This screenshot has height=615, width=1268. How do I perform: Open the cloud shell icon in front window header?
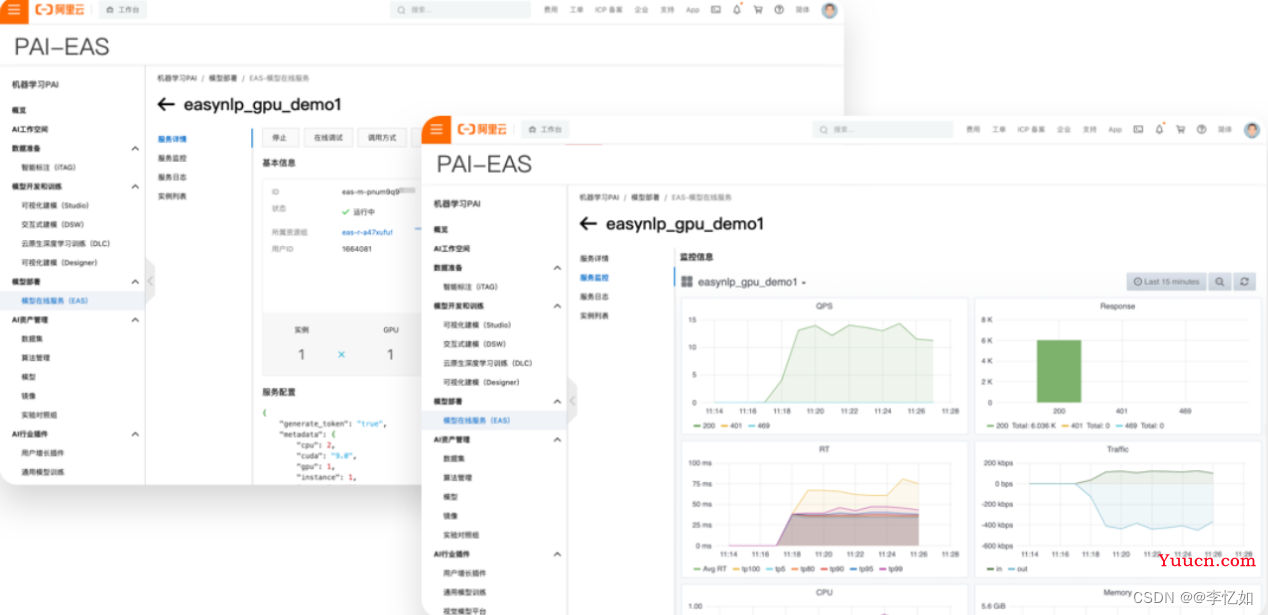(x=1138, y=129)
